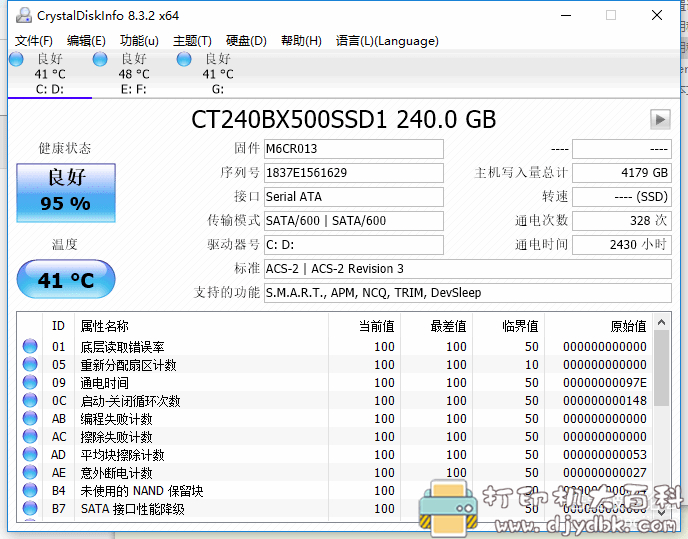Viewport: 688px width, 539px height.
Task: Click power on count value 328 次
Action: click(622, 221)
